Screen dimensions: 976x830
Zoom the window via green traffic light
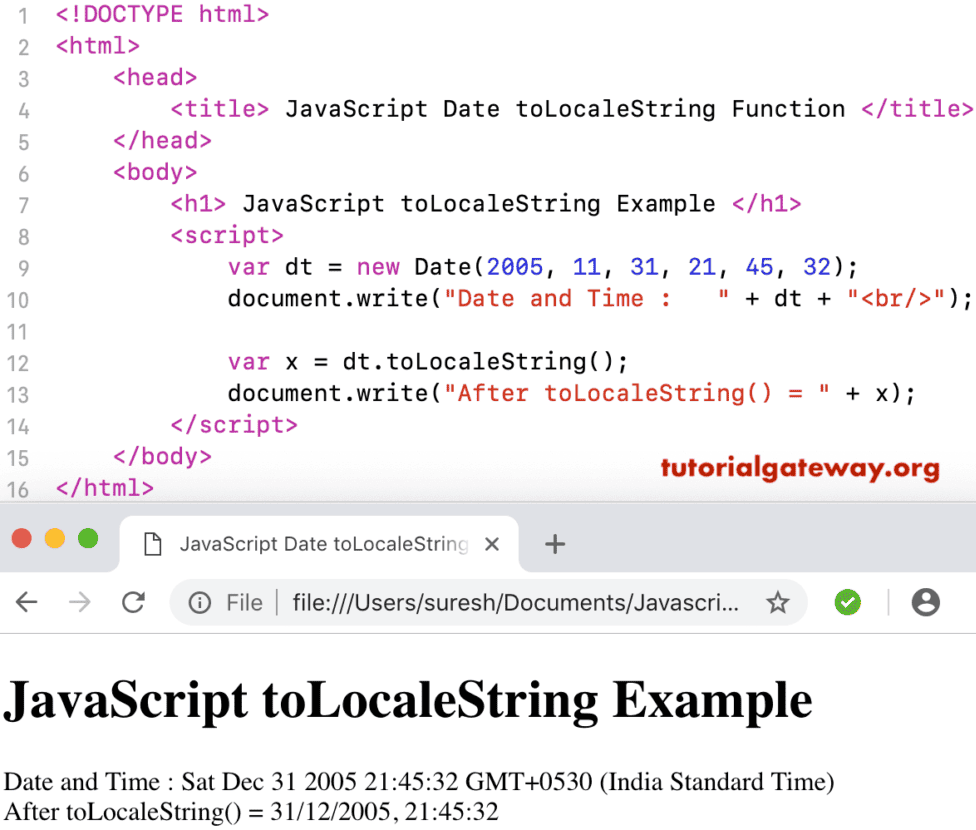(x=88, y=537)
